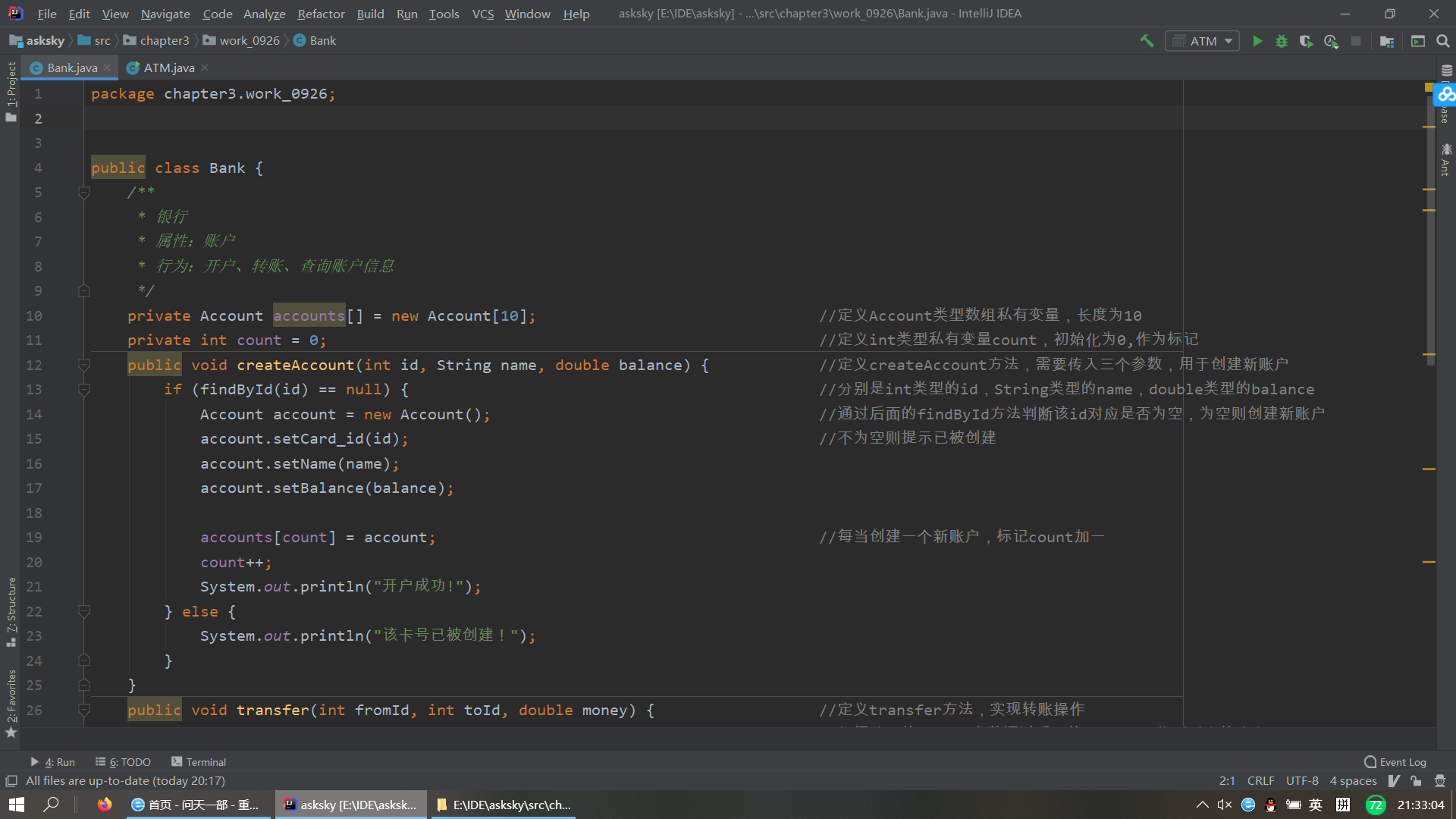Run the ATM configuration with green play
This screenshot has height=819, width=1456.
tap(1257, 41)
